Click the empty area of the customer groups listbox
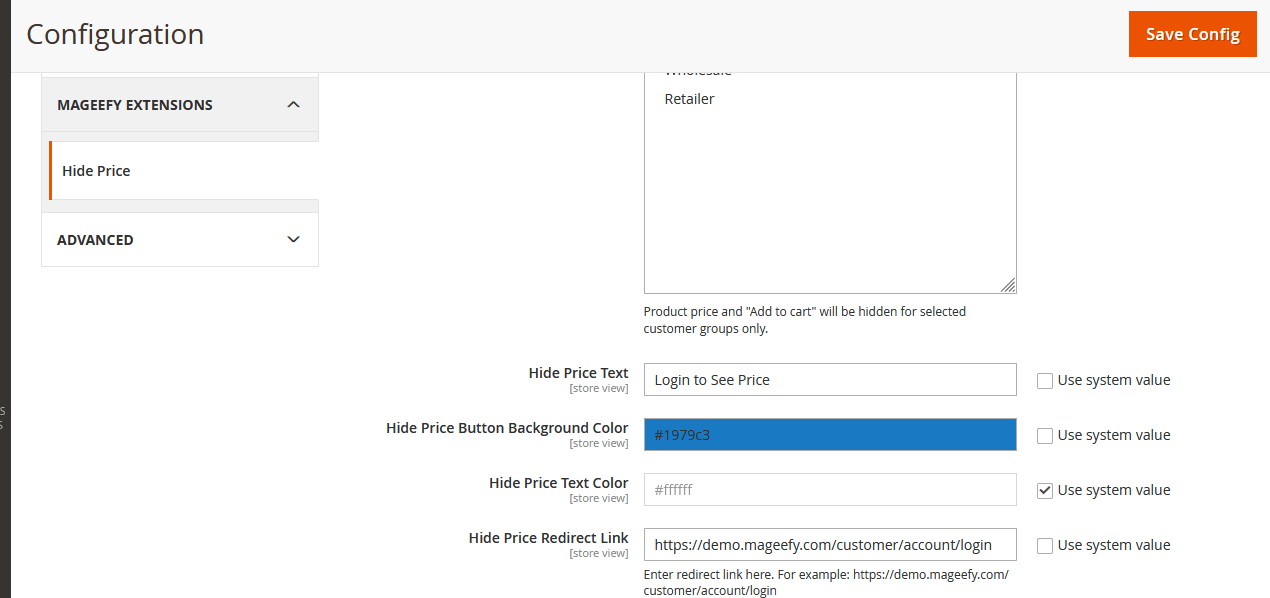The image size is (1270, 598). coord(830,200)
